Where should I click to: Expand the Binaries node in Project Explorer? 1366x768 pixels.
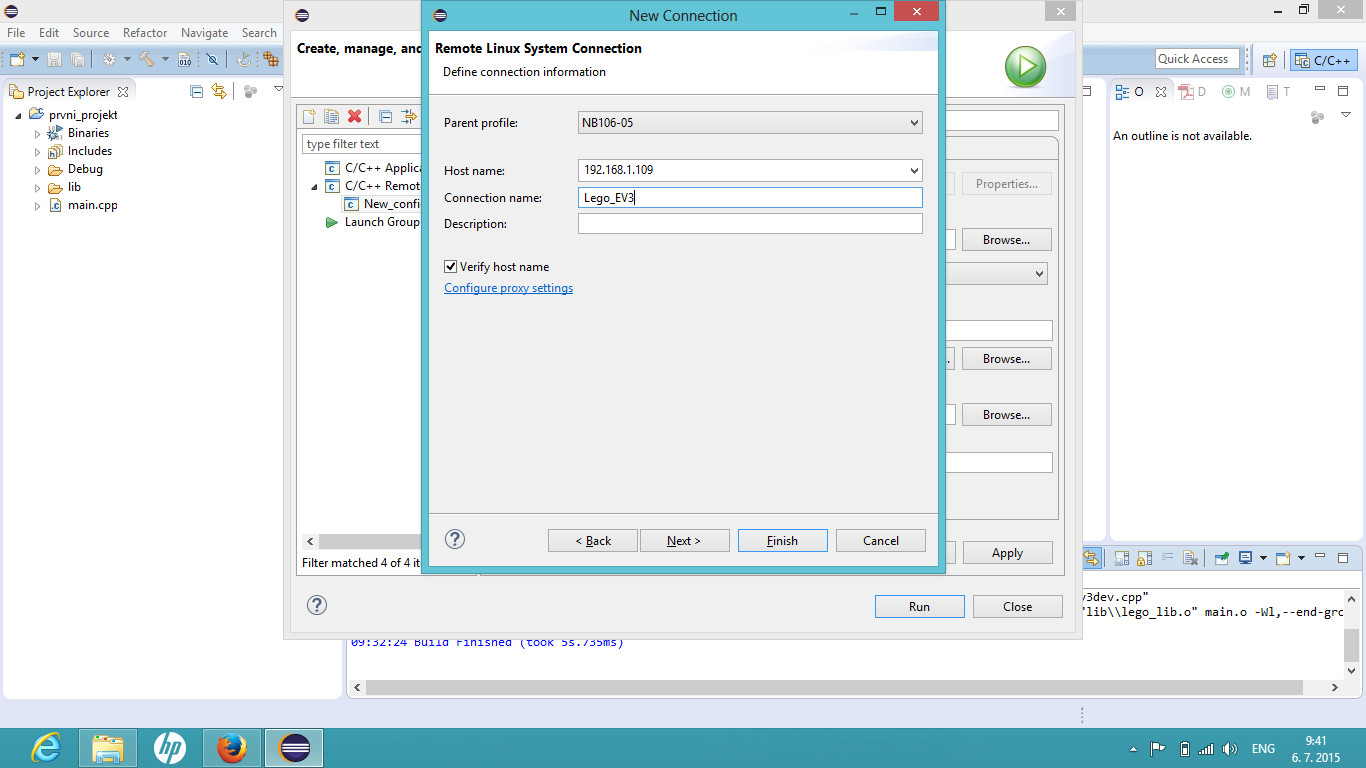pos(38,134)
